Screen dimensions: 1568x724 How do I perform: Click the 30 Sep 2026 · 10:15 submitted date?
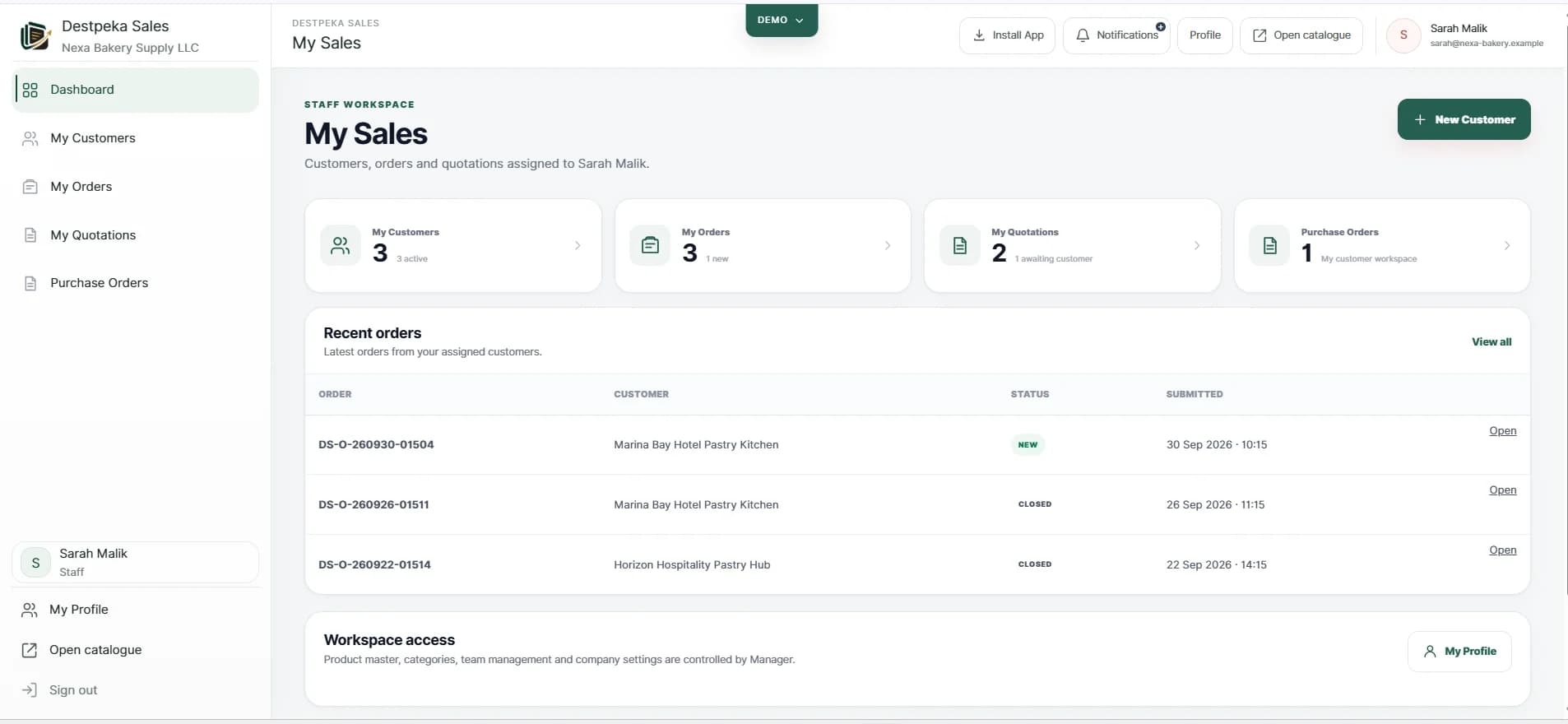click(x=1217, y=445)
